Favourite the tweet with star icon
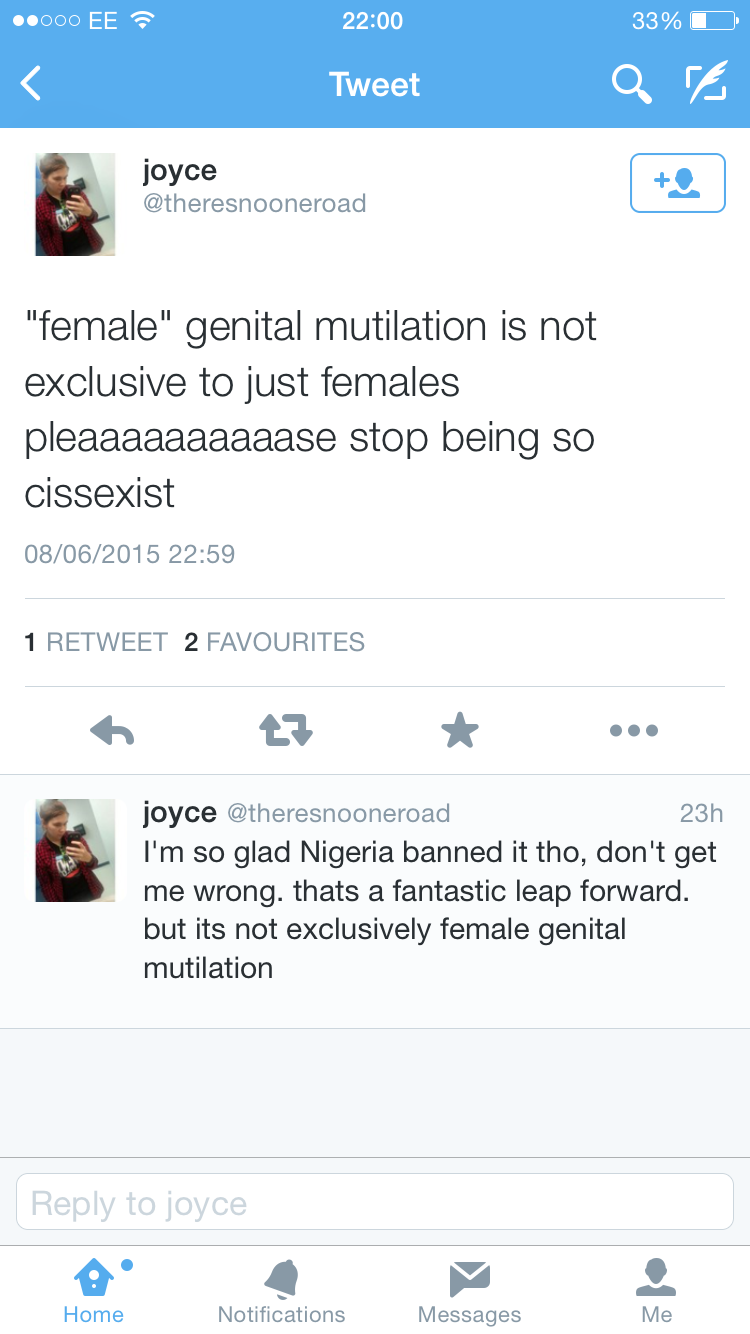 (x=460, y=731)
